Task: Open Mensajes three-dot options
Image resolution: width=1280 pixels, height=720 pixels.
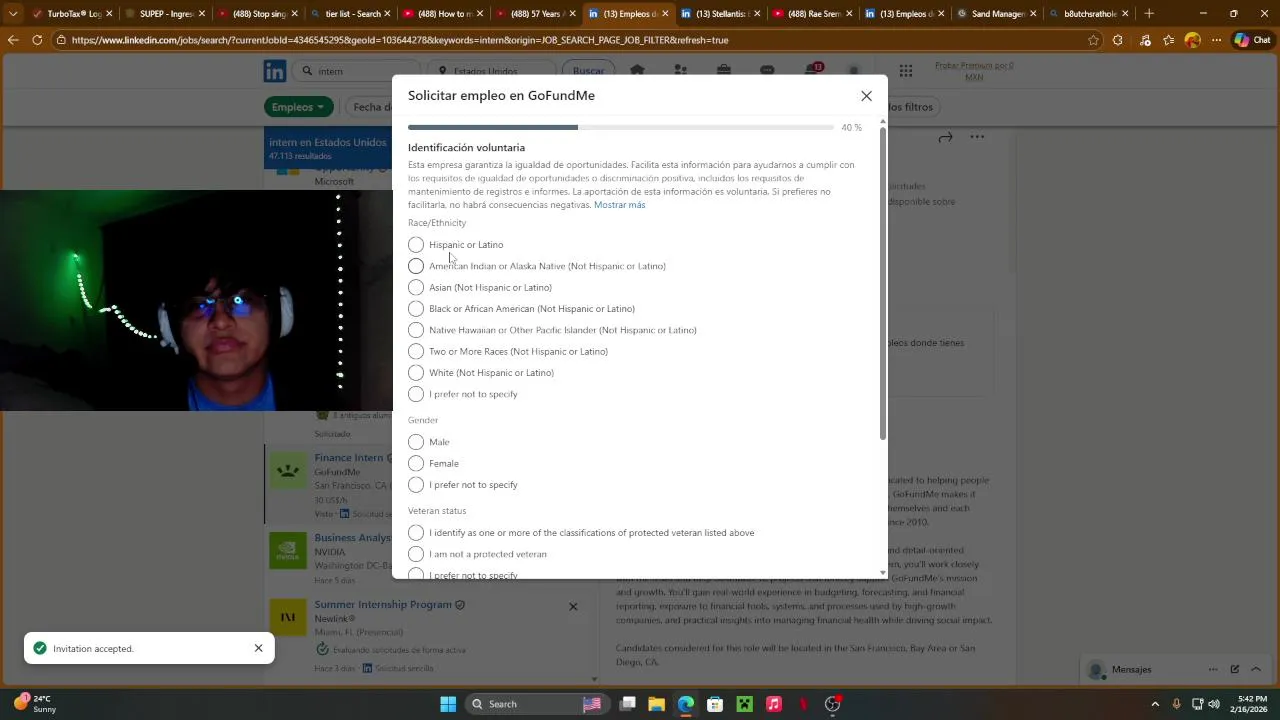Action: point(1213,669)
